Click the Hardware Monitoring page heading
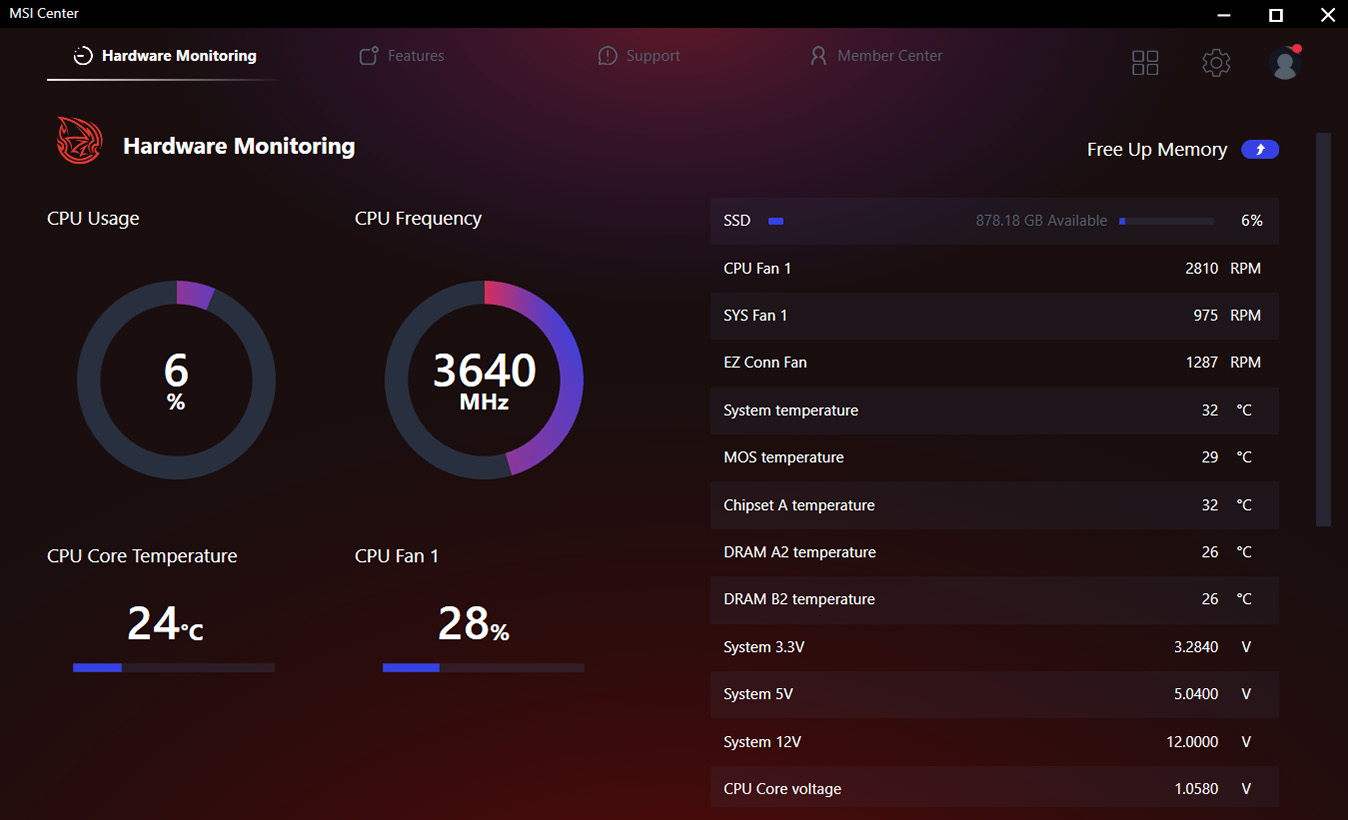 tap(239, 146)
